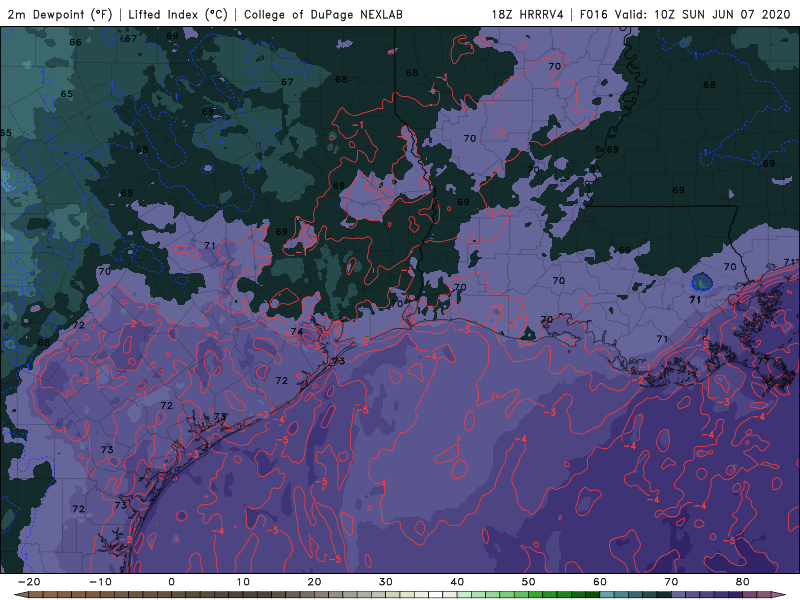
Task: Click the "F016" forecast hour text
Action: (593, 14)
